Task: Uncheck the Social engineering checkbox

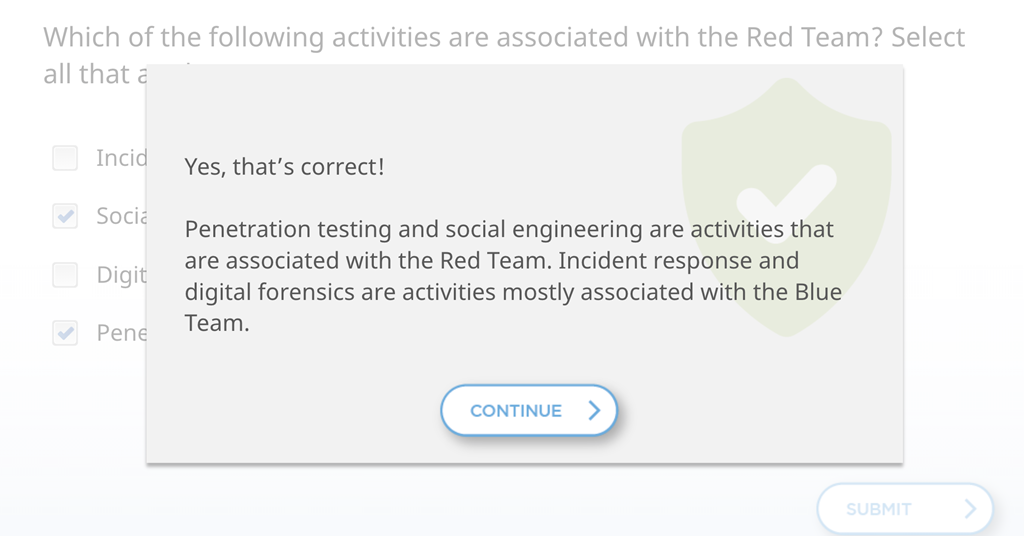Action: [65, 216]
